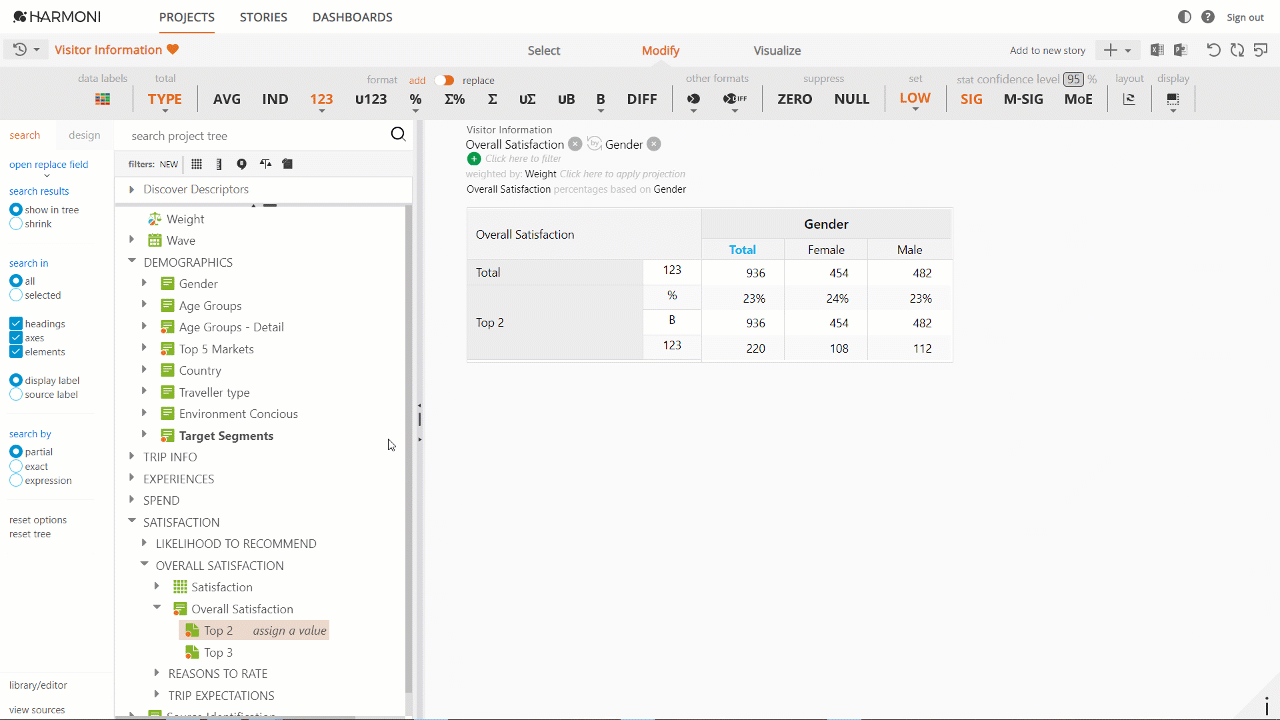Click the undo arrow icon
This screenshot has height=720, width=1280.
pyautogui.click(x=1214, y=50)
